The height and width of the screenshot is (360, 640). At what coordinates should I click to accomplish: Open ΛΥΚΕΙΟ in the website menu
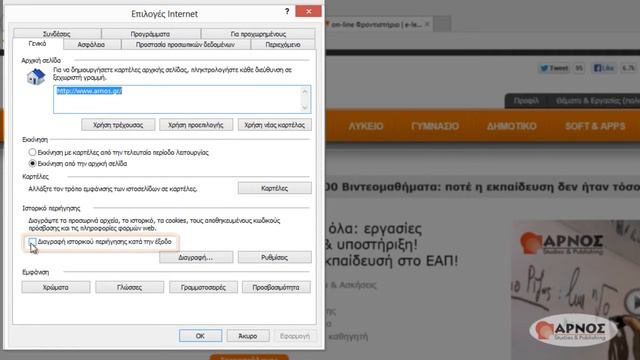coord(366,126)
